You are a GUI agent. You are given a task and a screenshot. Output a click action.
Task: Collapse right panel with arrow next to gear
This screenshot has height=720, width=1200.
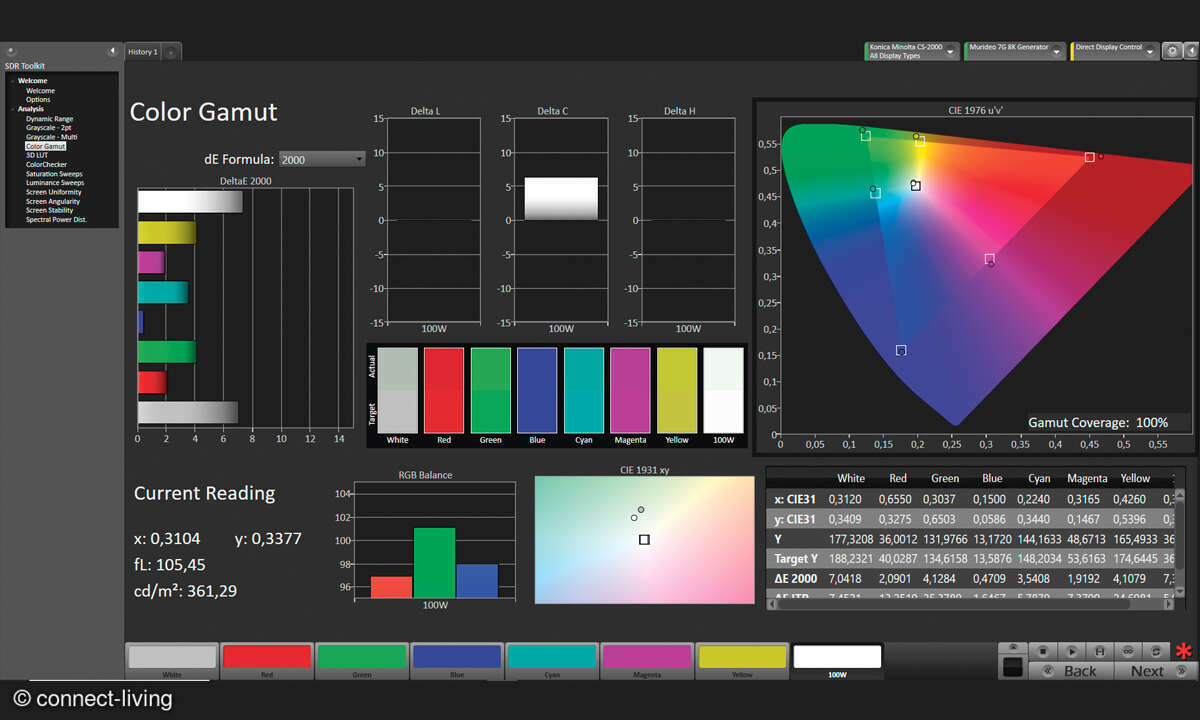(x=1190, y=50)
